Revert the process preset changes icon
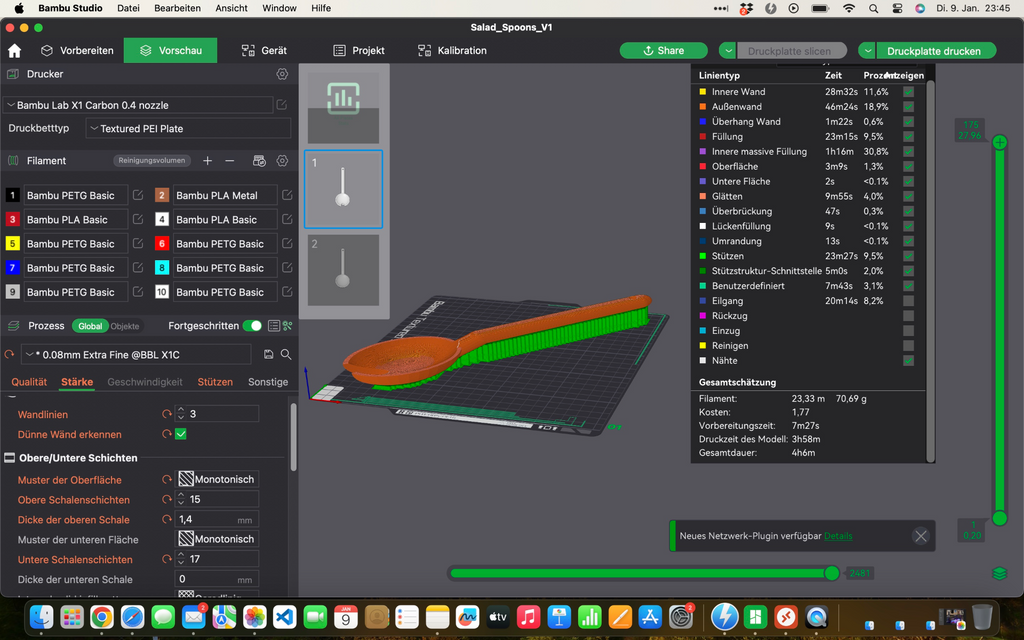Viewport: 1024px width, 640px height. [x=9, y=354]
